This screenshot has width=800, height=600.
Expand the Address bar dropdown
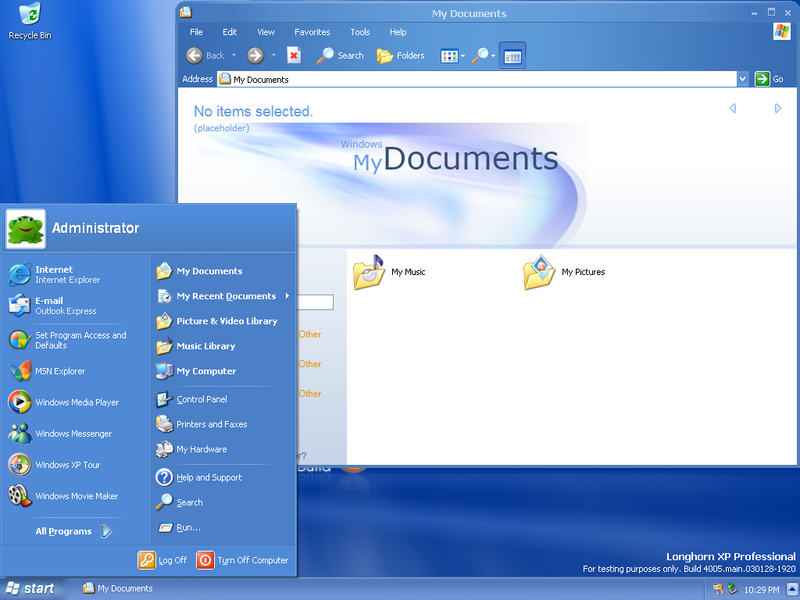(742, 79)
